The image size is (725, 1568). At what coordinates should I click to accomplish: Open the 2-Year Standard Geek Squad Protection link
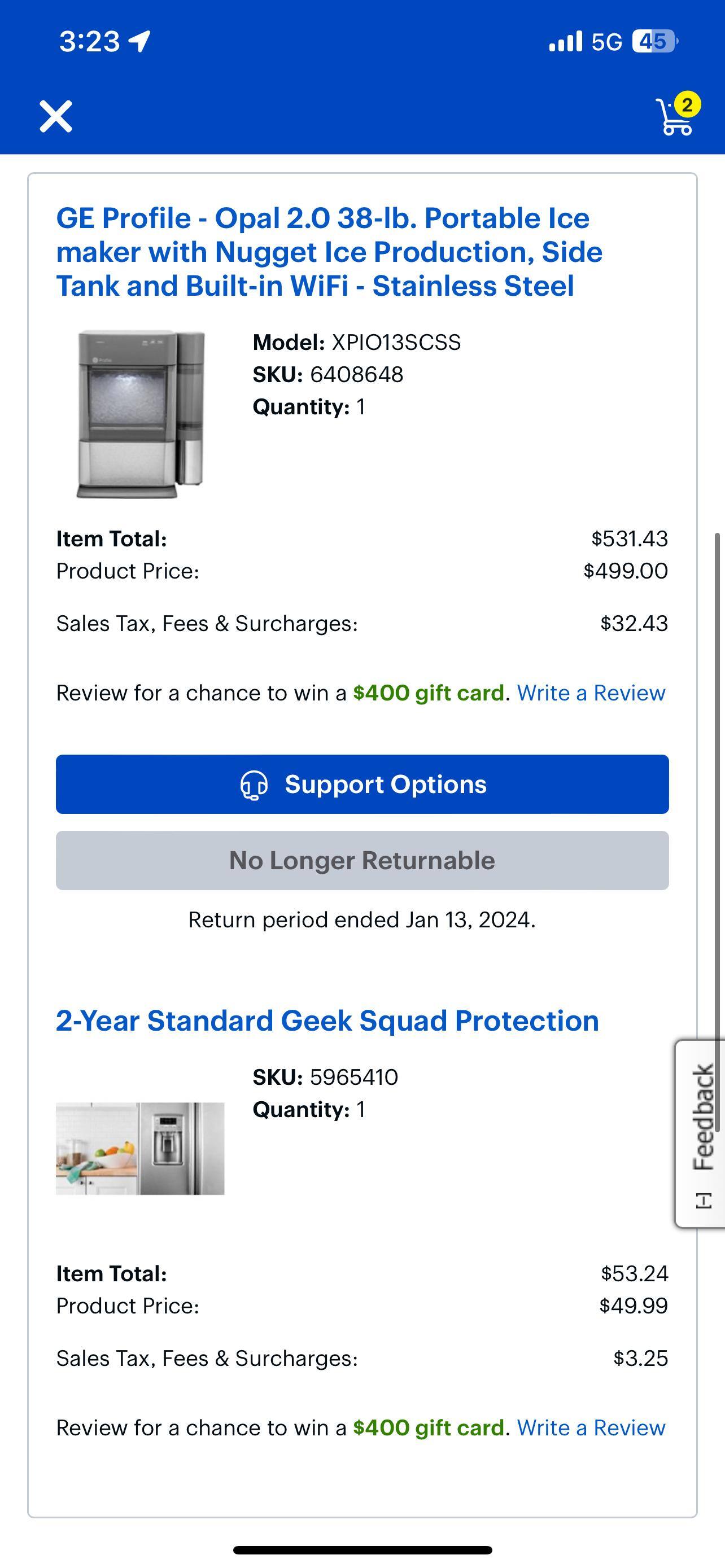327,1021
